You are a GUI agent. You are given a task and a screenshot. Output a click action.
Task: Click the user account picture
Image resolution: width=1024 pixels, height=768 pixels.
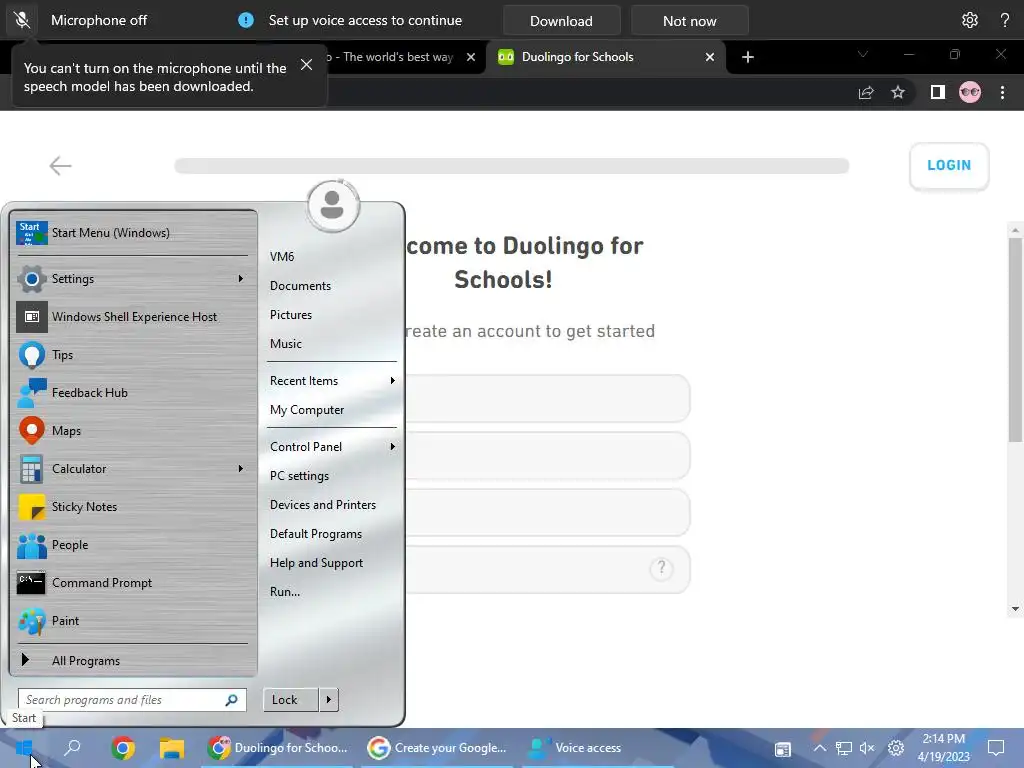tap(332, 205)
